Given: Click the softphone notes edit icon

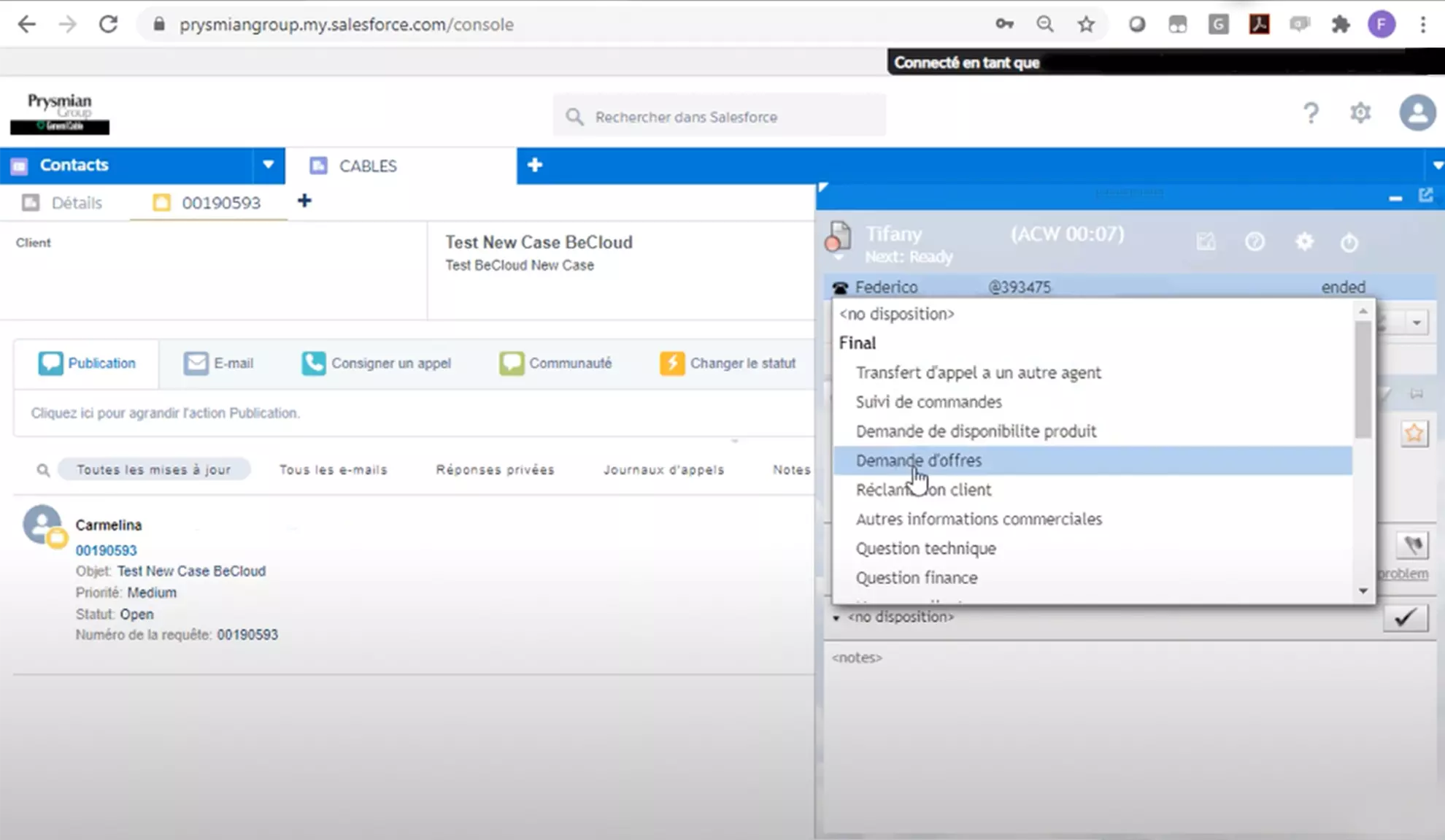Looking at the screenshot, I should click(1206, 242).
